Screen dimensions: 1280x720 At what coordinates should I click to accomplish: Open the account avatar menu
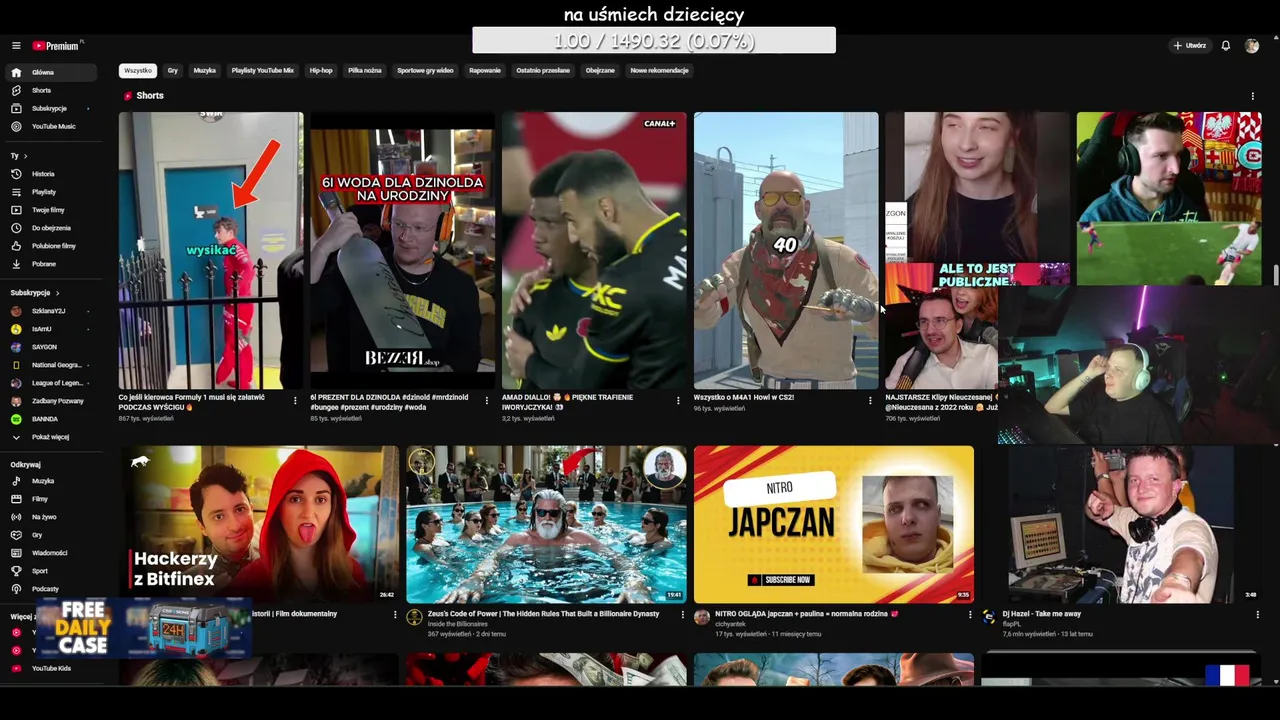click(x=1251, y=46)
